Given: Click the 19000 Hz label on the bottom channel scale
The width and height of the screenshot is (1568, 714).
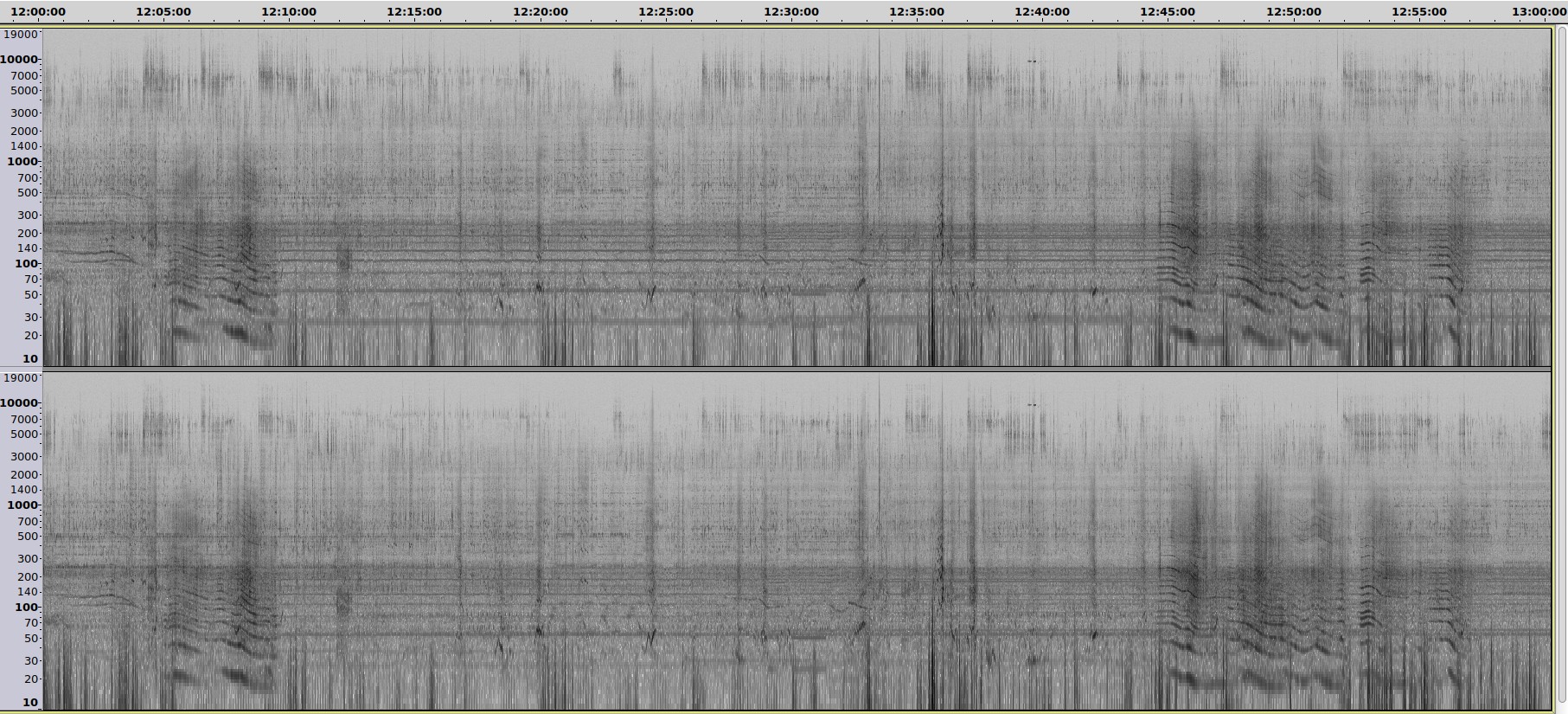Looking at the screenshot, I should pos(21,378).
